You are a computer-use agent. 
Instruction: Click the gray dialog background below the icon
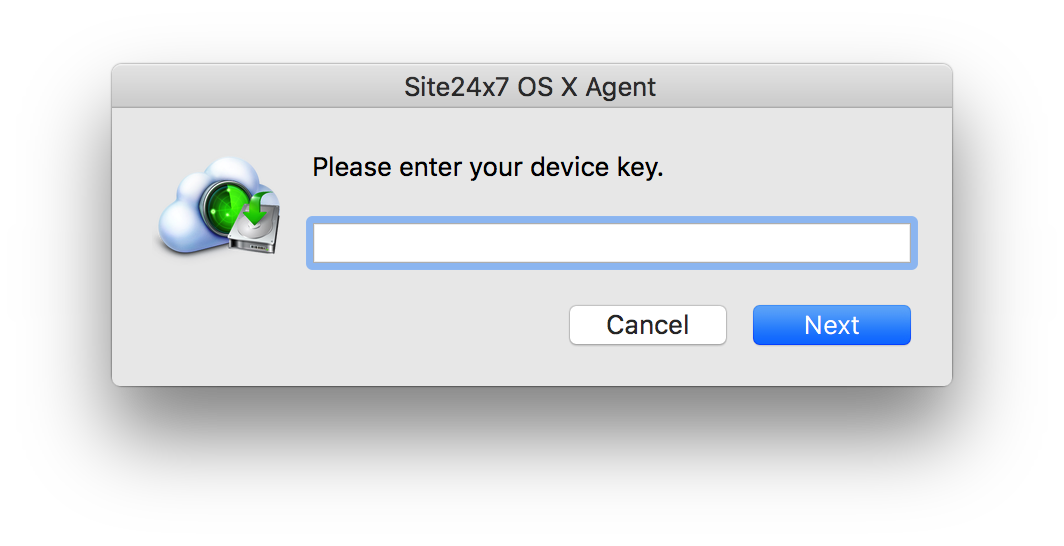pyautogui.click(x=217, y=319)
